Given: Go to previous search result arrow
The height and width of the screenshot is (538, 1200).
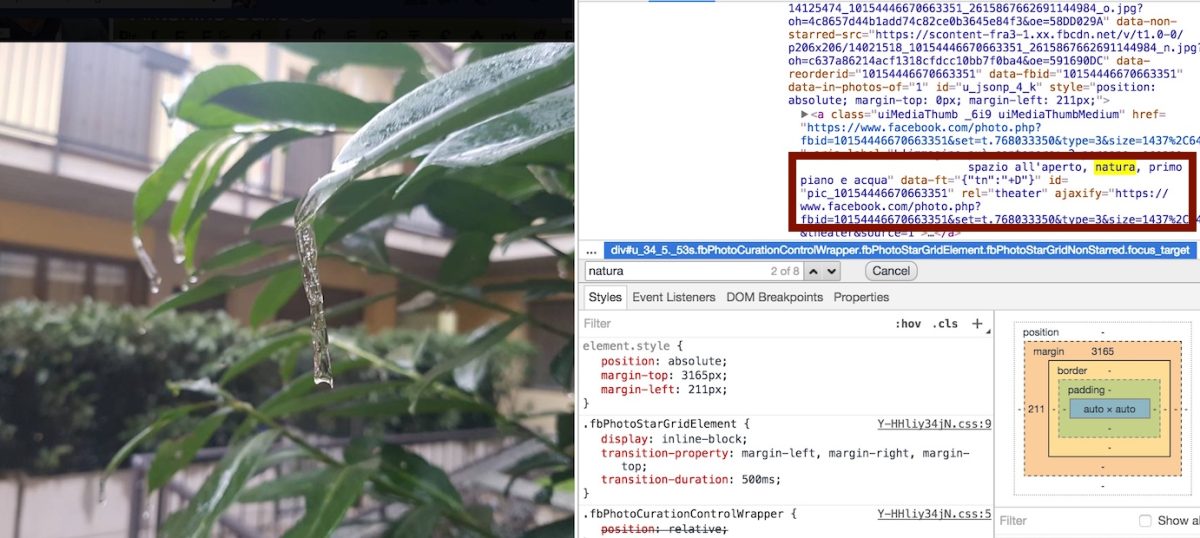Looking at the screenshot, I should click(813, 271).
